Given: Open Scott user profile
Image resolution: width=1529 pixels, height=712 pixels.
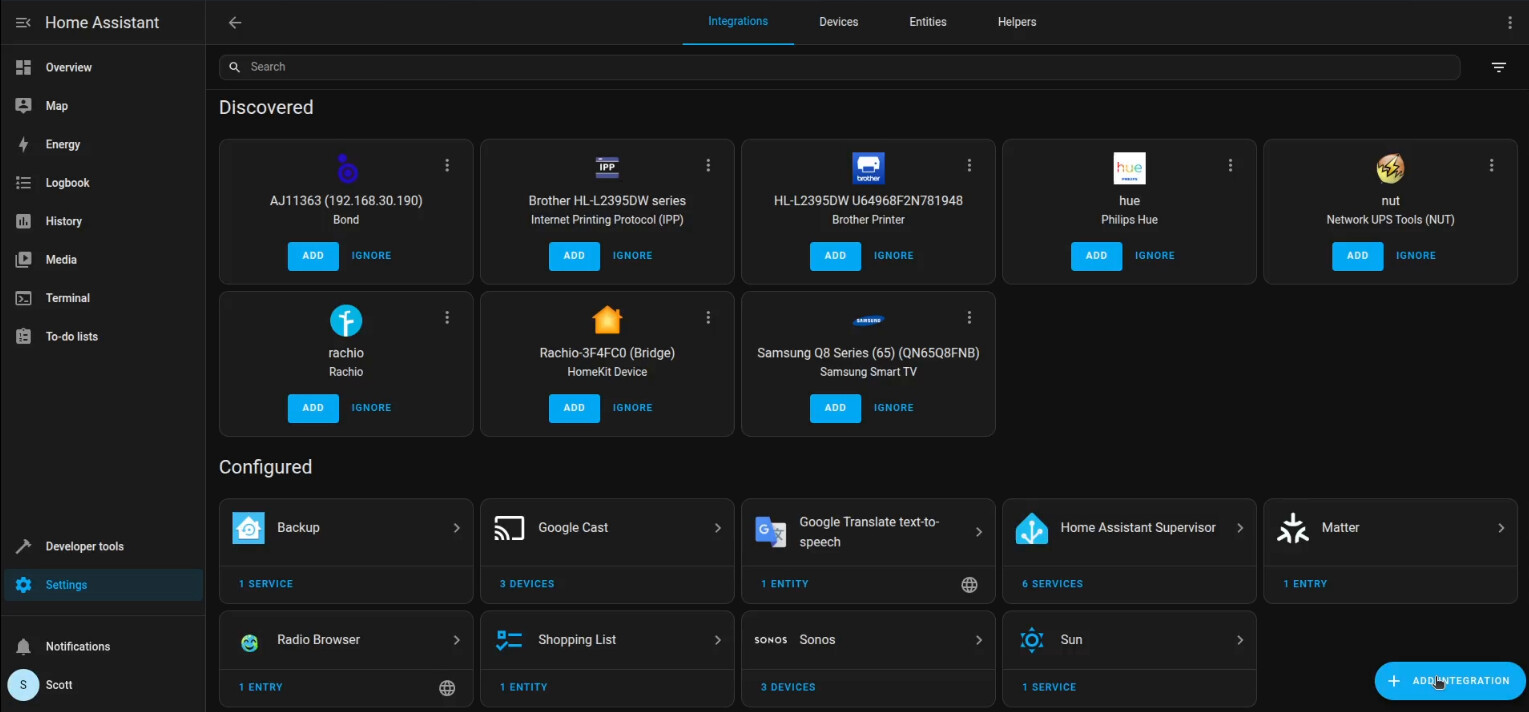Looking at the screenshot, I should (x=103, y=685).
